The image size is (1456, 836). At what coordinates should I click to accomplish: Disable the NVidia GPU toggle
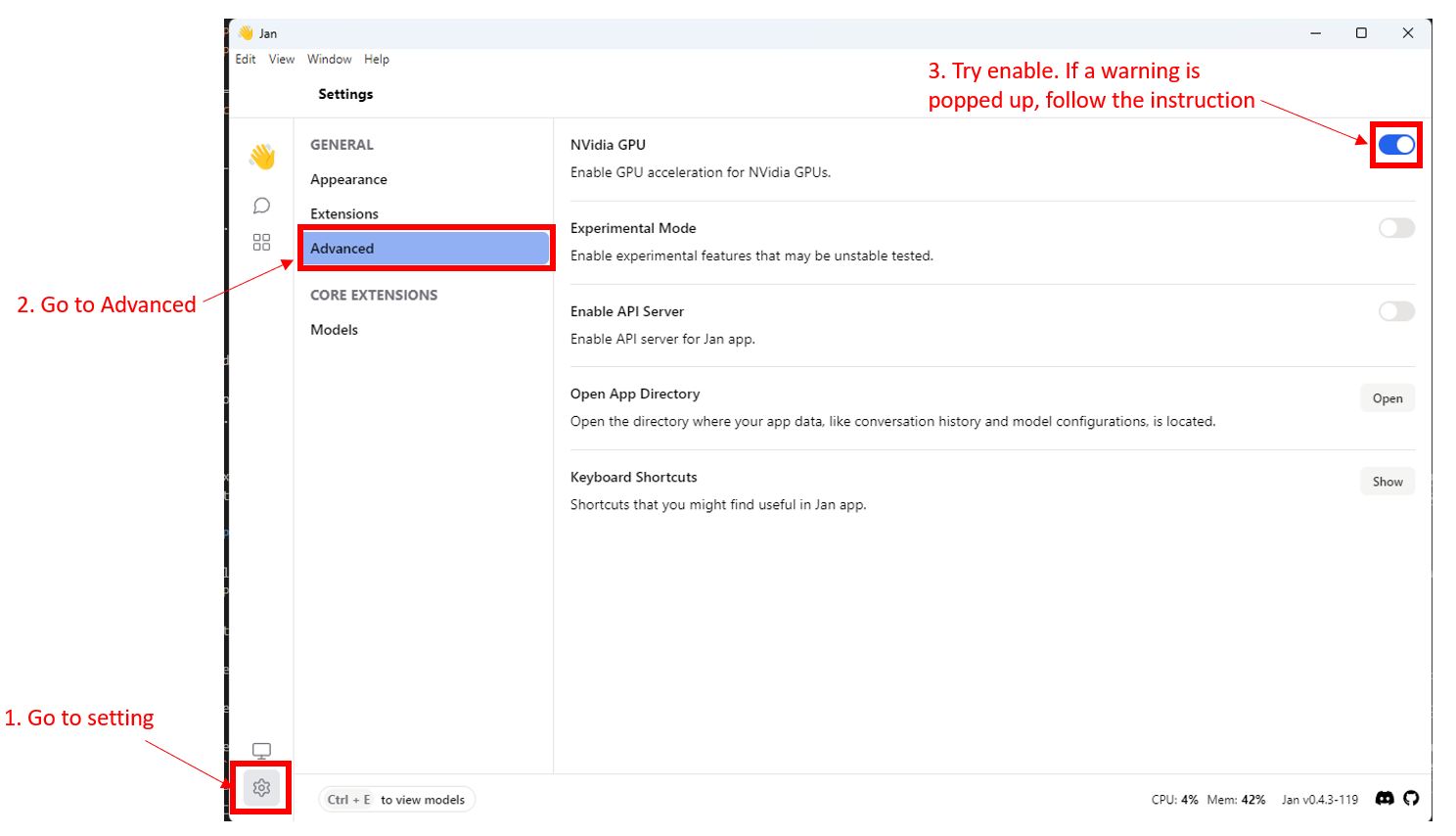(1396, 144)
